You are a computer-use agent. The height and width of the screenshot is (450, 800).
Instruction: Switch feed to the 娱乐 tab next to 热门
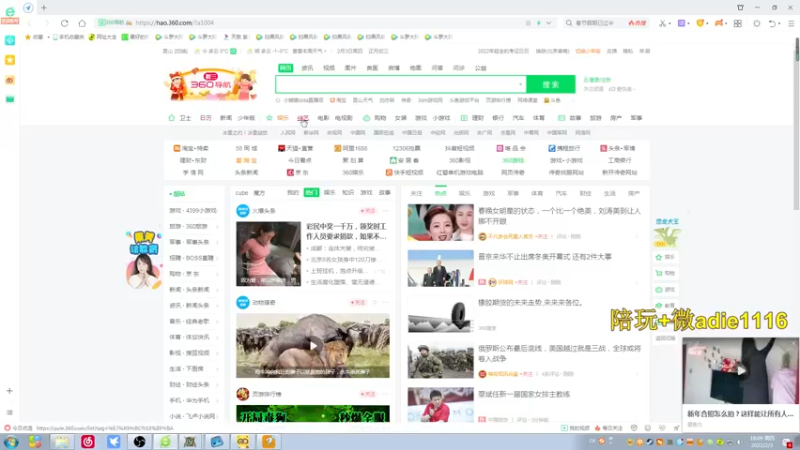(x=330, y=192)
